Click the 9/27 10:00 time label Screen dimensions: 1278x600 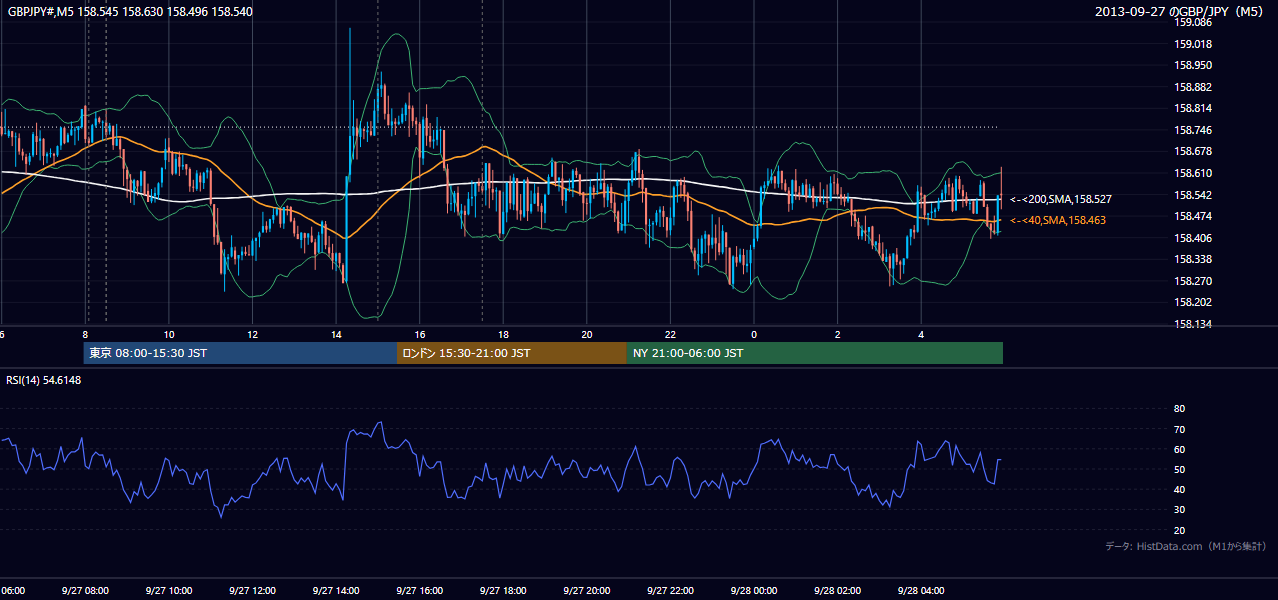[169, 591]
